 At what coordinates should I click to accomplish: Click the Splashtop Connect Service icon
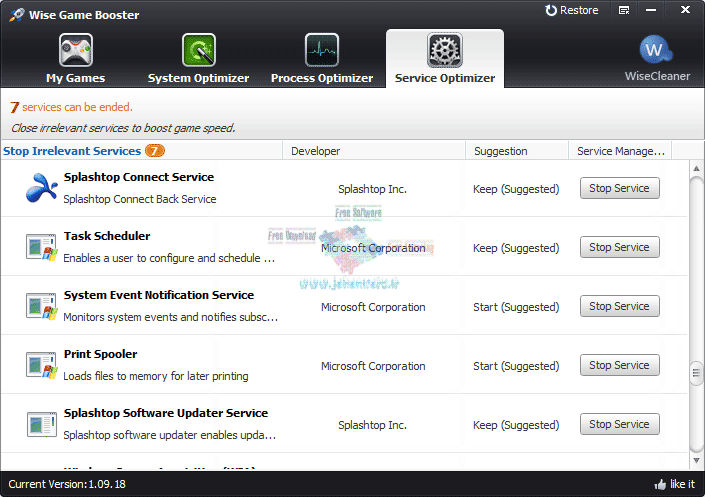click(41, 188)
